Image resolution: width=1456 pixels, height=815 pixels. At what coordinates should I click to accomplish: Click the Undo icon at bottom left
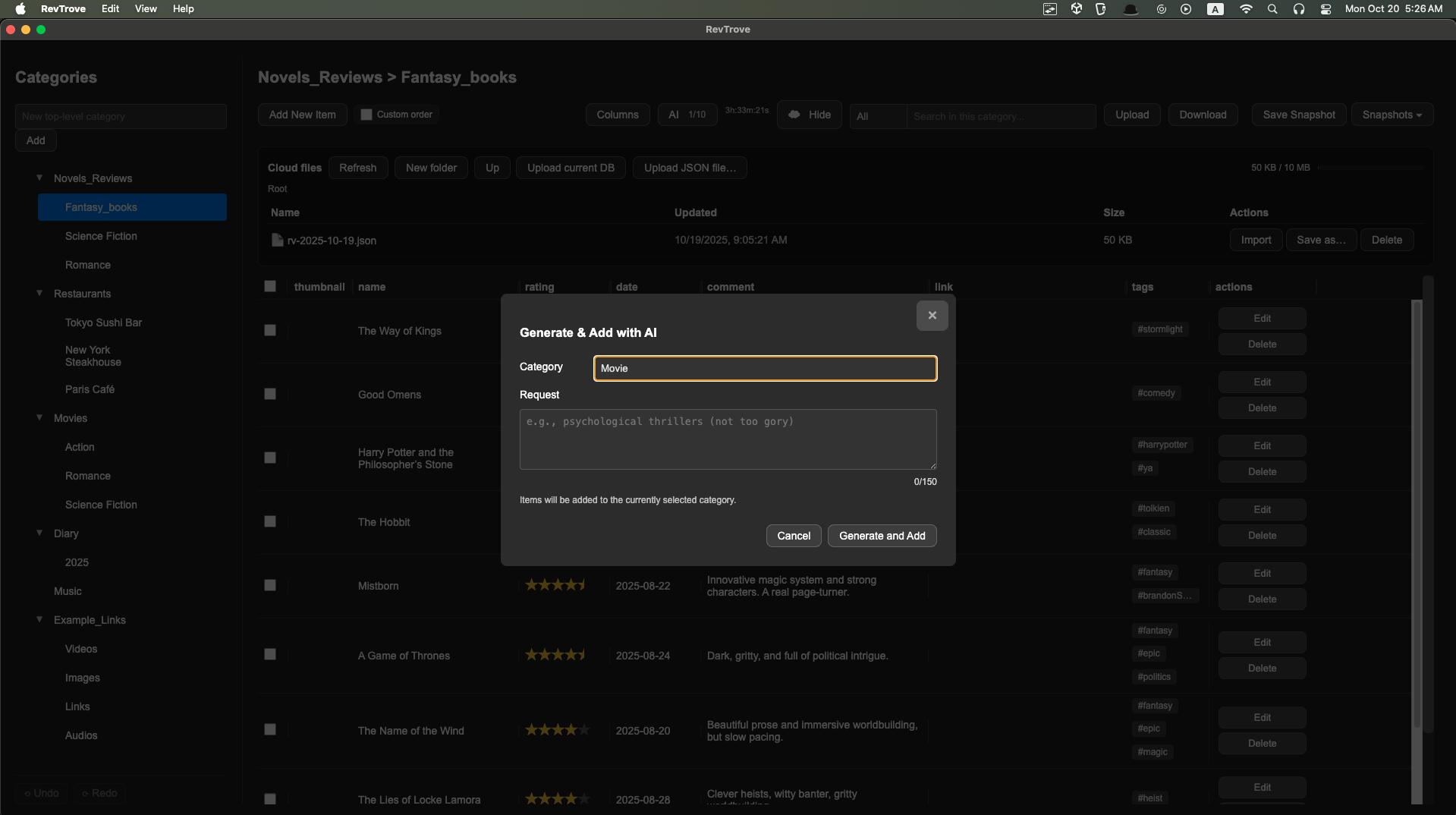[x=29, y=792]
